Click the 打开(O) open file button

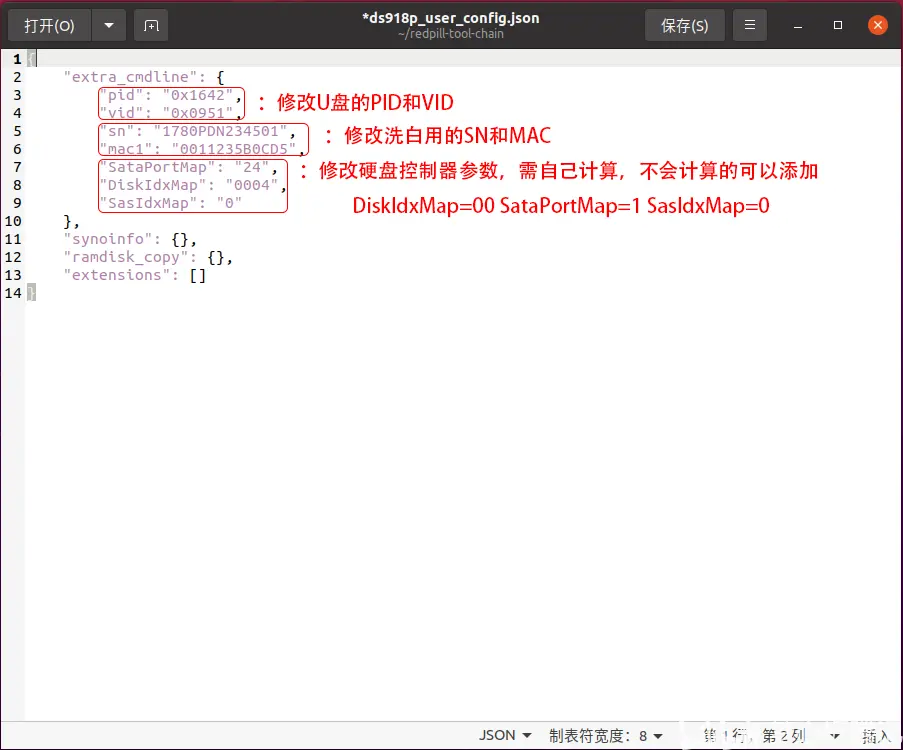pyautogui.click(x=48, y=24)
